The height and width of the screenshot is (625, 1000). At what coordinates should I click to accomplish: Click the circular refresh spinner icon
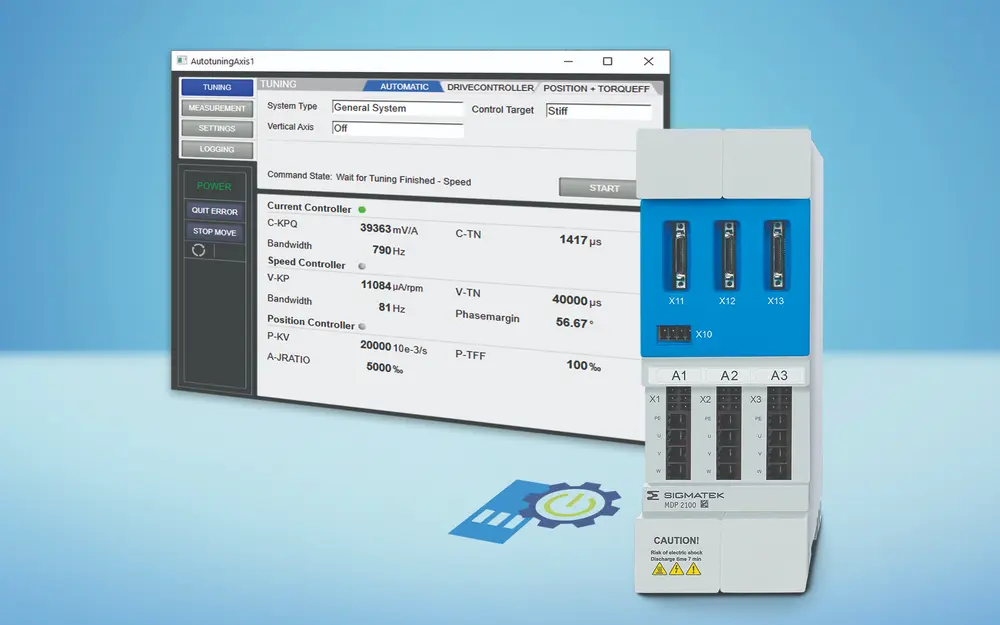(198, 250)
